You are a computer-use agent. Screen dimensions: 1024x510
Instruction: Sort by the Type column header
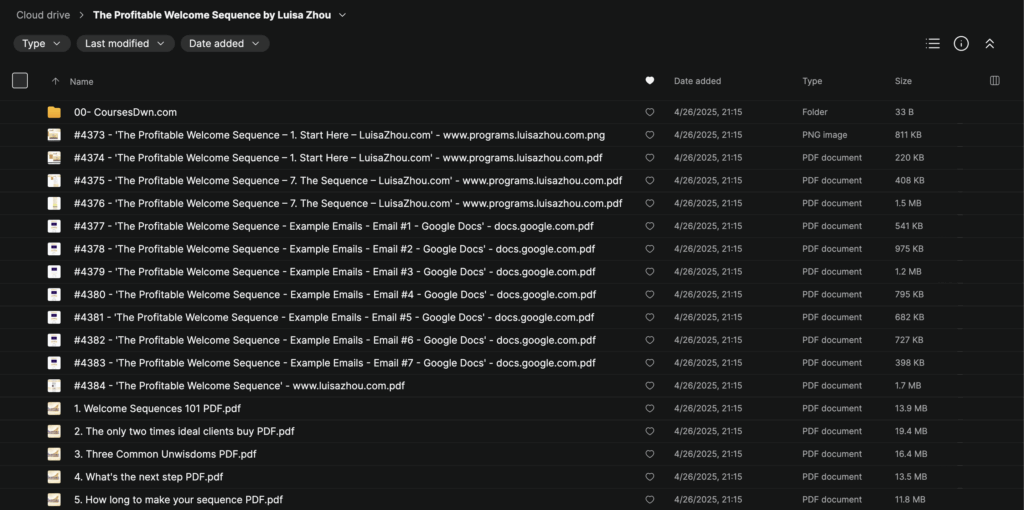coord(812,81)
